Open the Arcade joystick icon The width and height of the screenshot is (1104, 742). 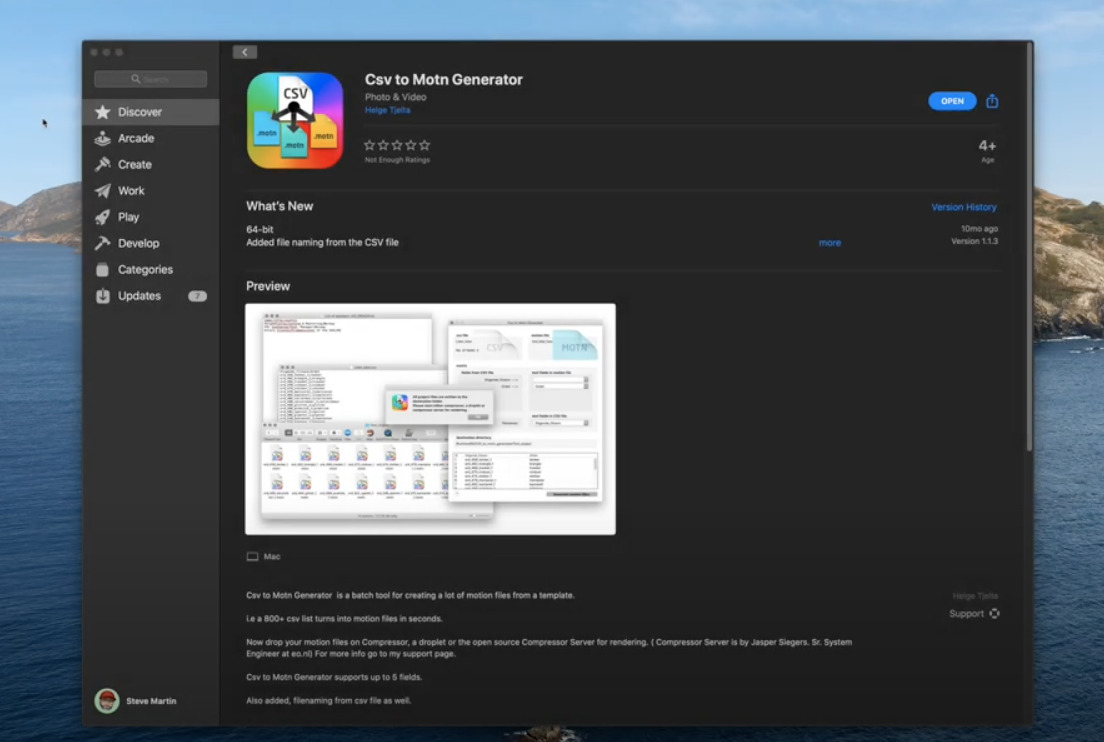(103, 138)
